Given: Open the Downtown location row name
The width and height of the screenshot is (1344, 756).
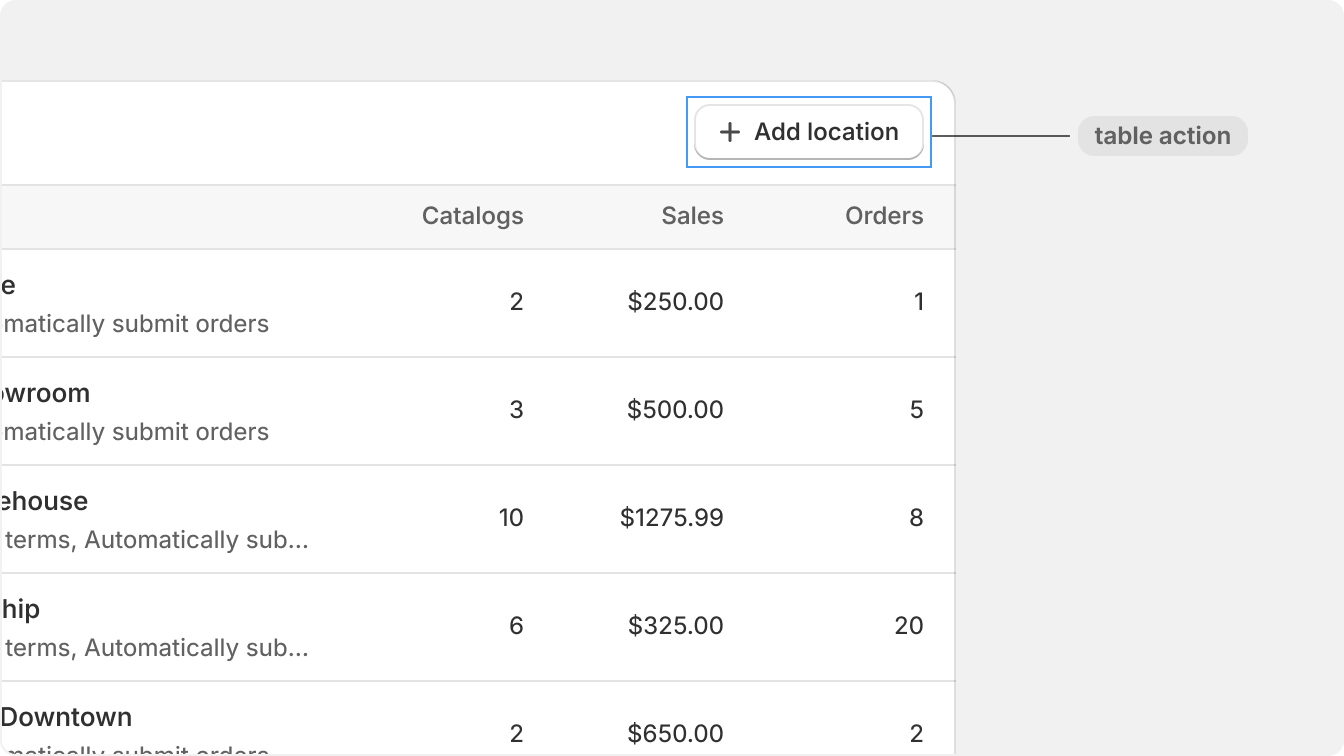Looking at the screenshot, I should (x=66, y=717).
